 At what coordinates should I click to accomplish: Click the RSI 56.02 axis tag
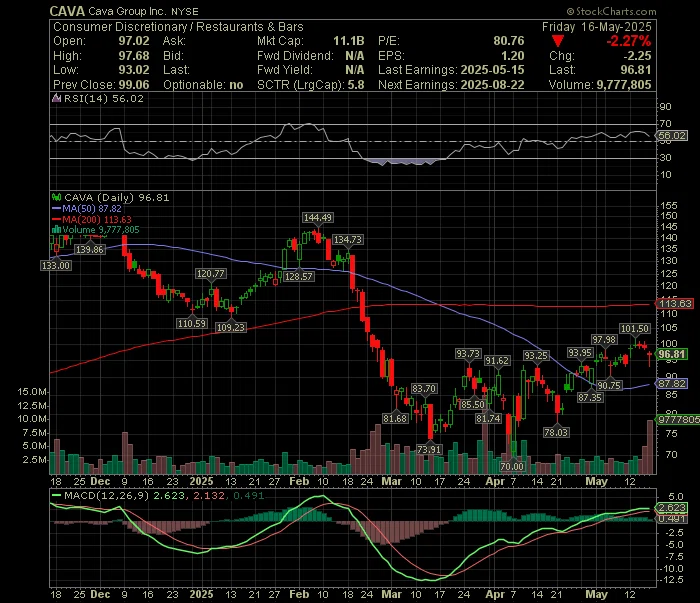point(672,136)
